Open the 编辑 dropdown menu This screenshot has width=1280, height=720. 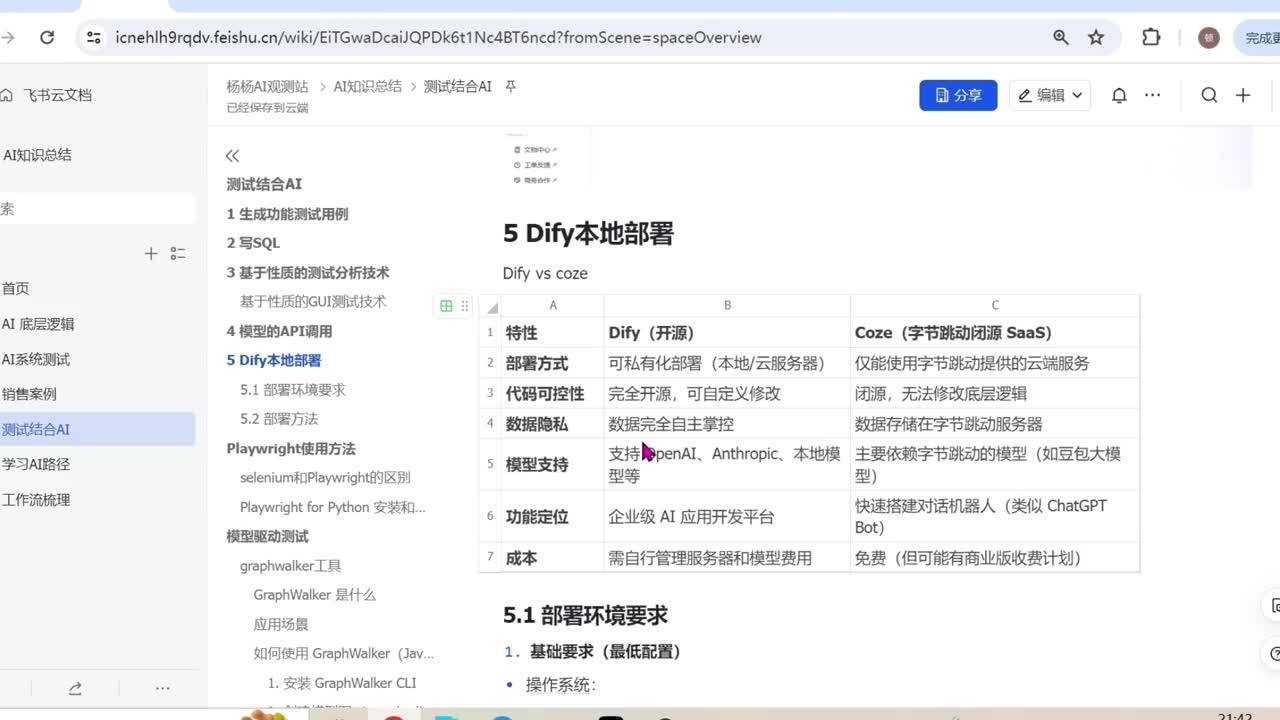(1049, 95)
